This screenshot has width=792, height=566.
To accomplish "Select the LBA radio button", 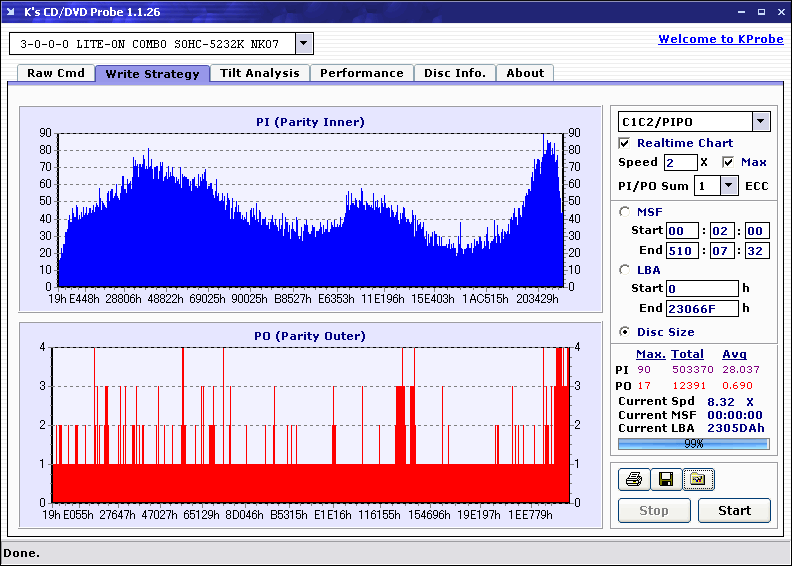I will 625,269.
